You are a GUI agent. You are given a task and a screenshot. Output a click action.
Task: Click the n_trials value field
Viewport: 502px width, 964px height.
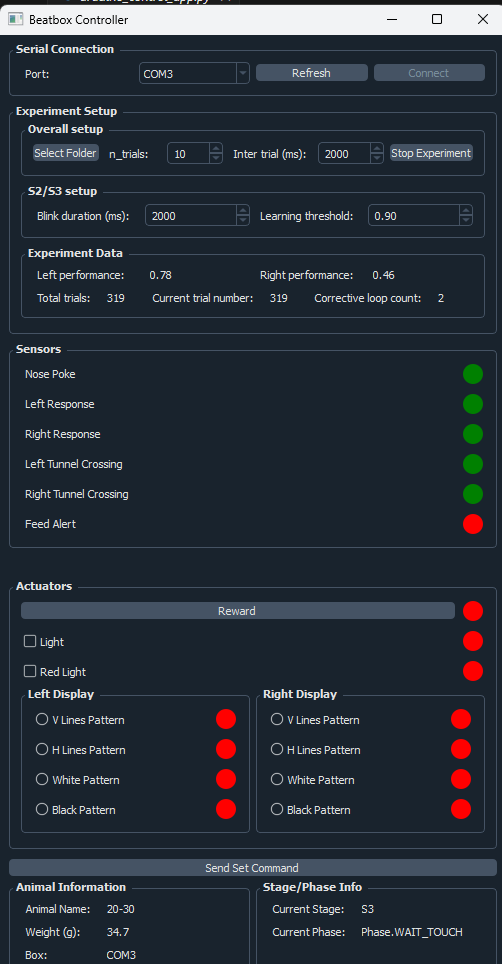coord(189,154)
